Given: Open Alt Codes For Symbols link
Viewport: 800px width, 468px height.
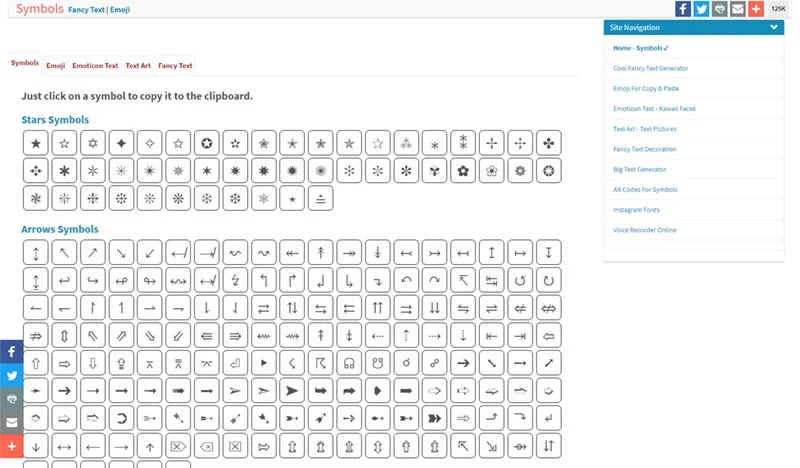Looking at the screenshot, I should pyautogui.click(x=645, y=189).
